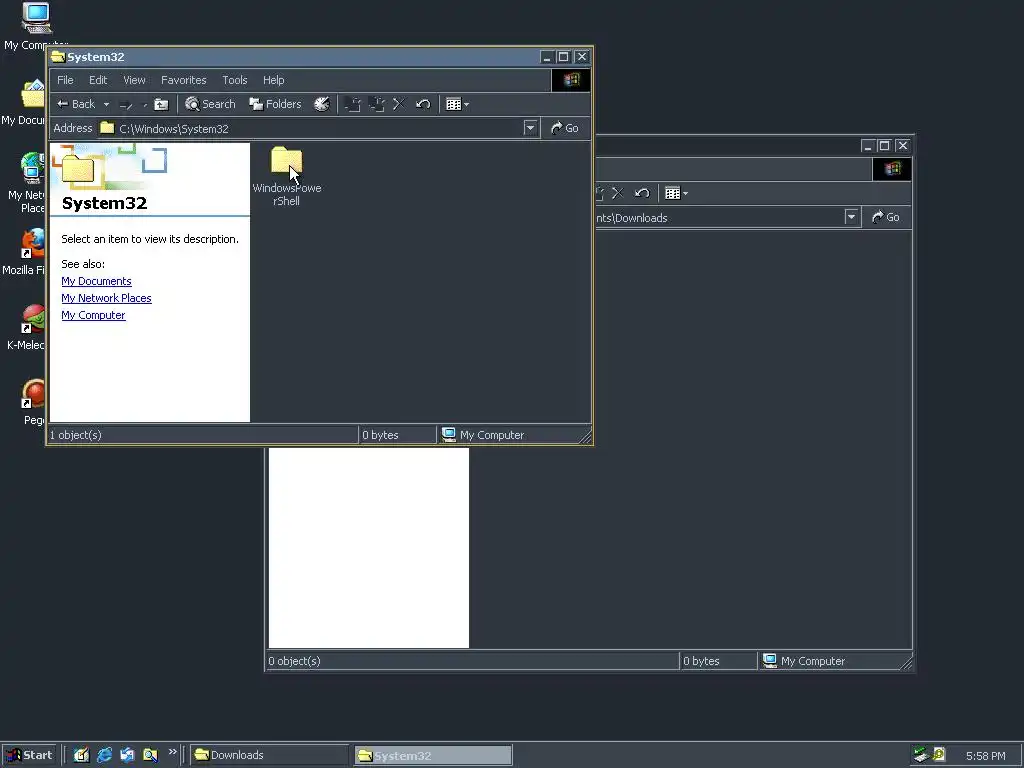Toggle the Folders pane button

(x=275, y=104)
